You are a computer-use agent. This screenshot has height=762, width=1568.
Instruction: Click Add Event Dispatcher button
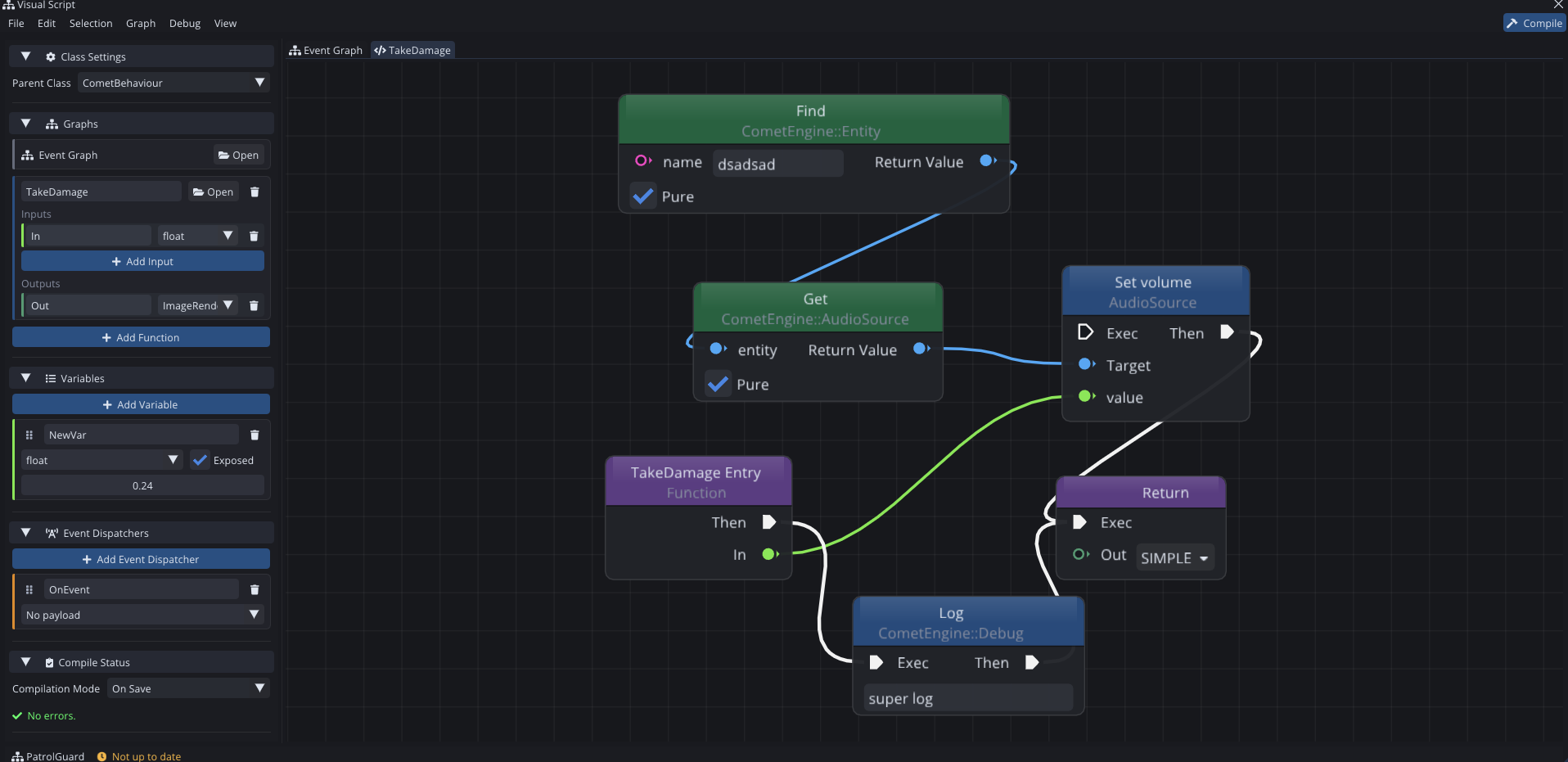(x=141, y=559)
